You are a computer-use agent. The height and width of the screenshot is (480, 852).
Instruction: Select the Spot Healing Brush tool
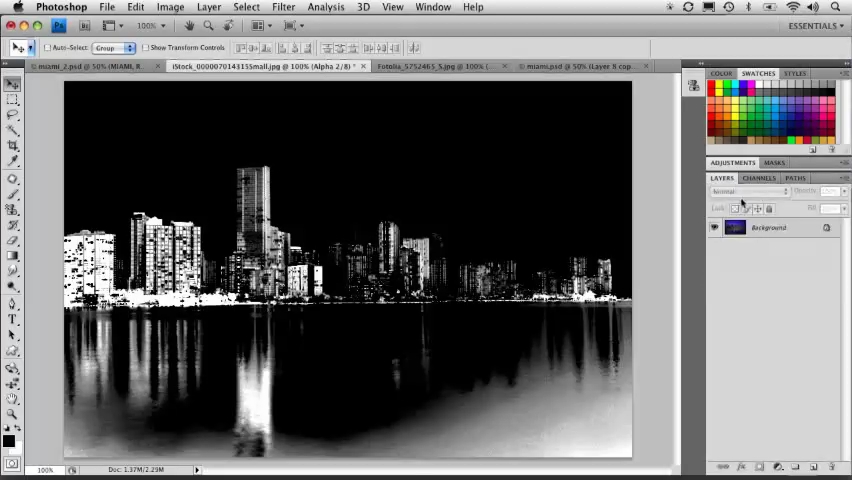[x=12, y=179]
